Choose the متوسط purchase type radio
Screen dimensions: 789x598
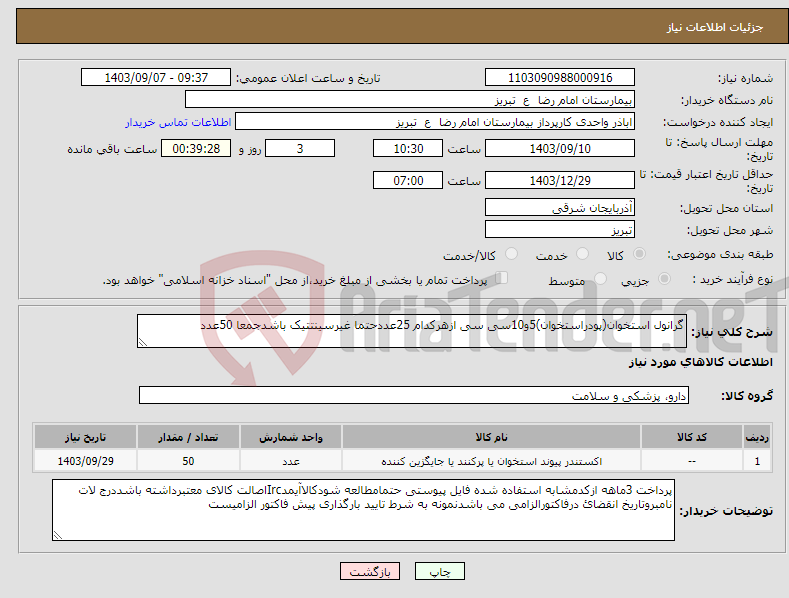(x=600, y=279)
